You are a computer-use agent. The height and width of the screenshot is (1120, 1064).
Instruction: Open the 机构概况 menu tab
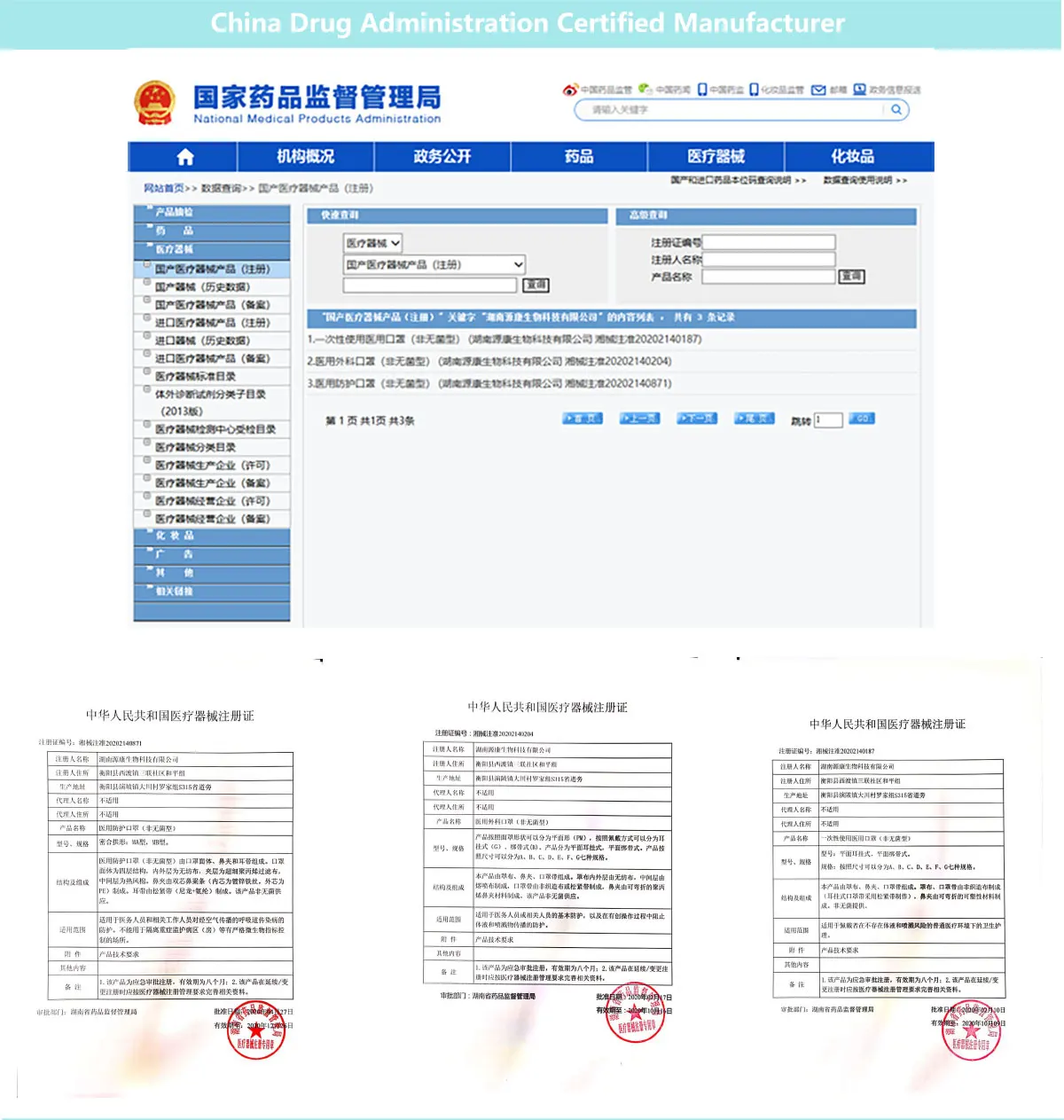305,157
